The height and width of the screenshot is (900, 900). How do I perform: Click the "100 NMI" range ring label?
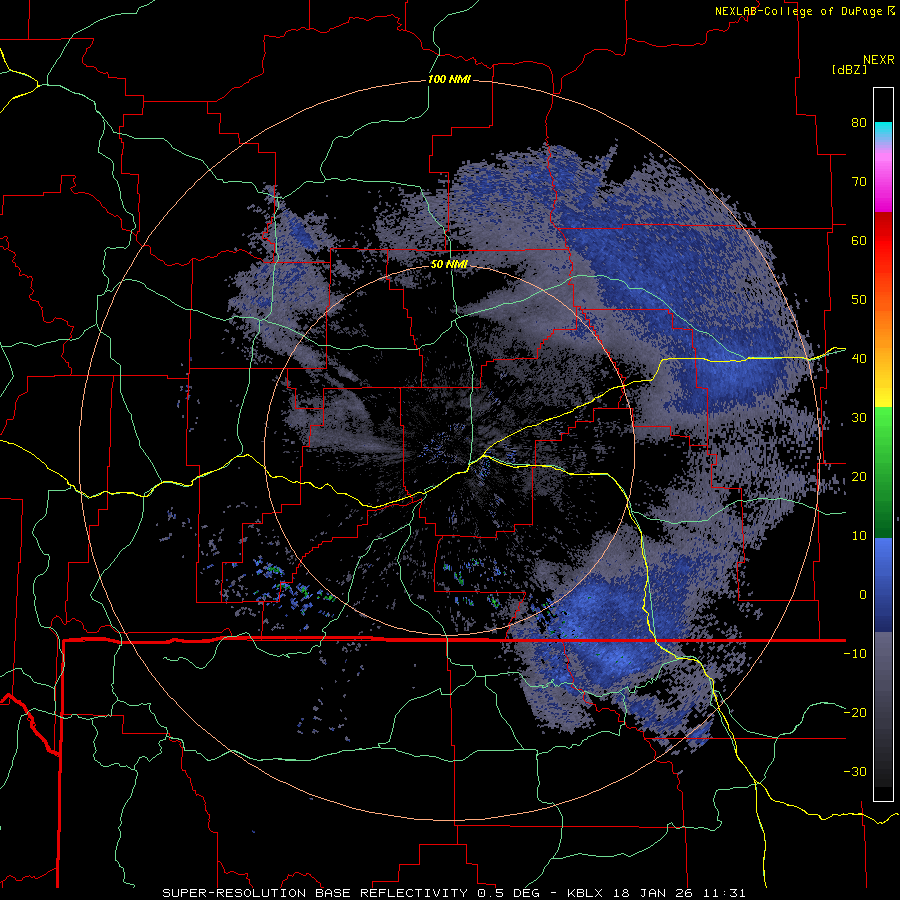coord(449,79)
